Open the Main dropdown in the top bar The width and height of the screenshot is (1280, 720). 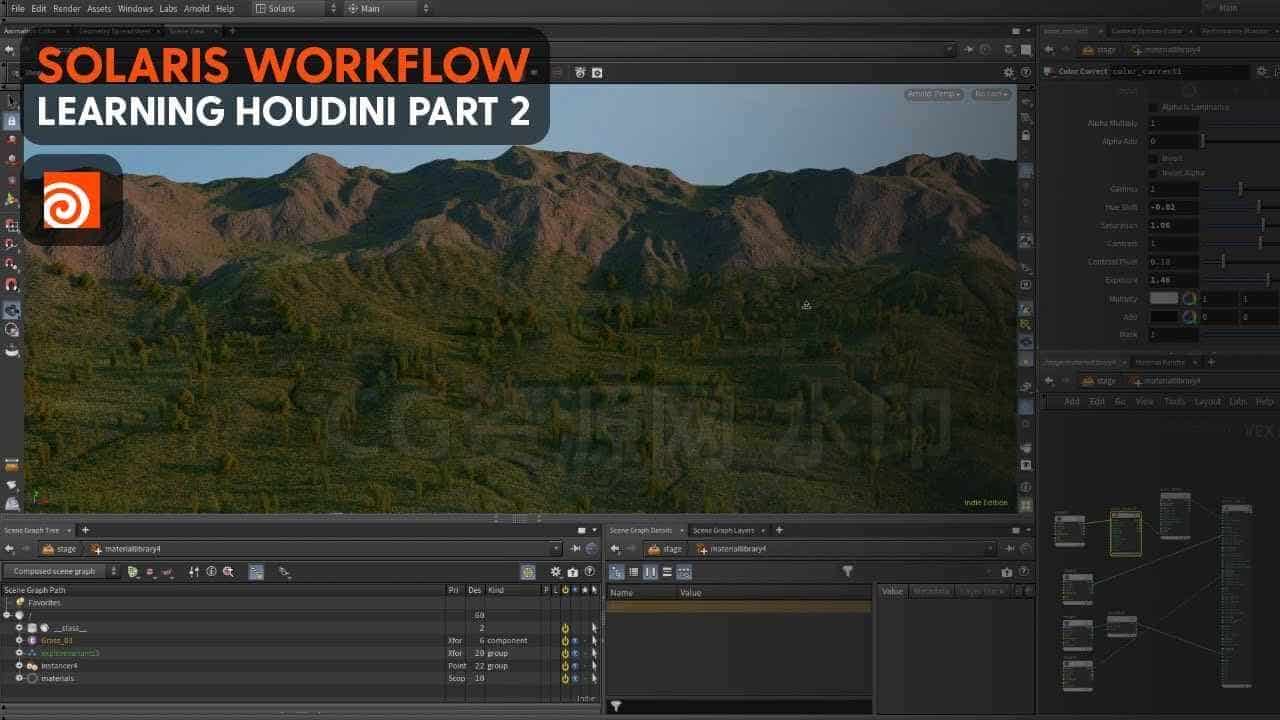pos(389,8)
